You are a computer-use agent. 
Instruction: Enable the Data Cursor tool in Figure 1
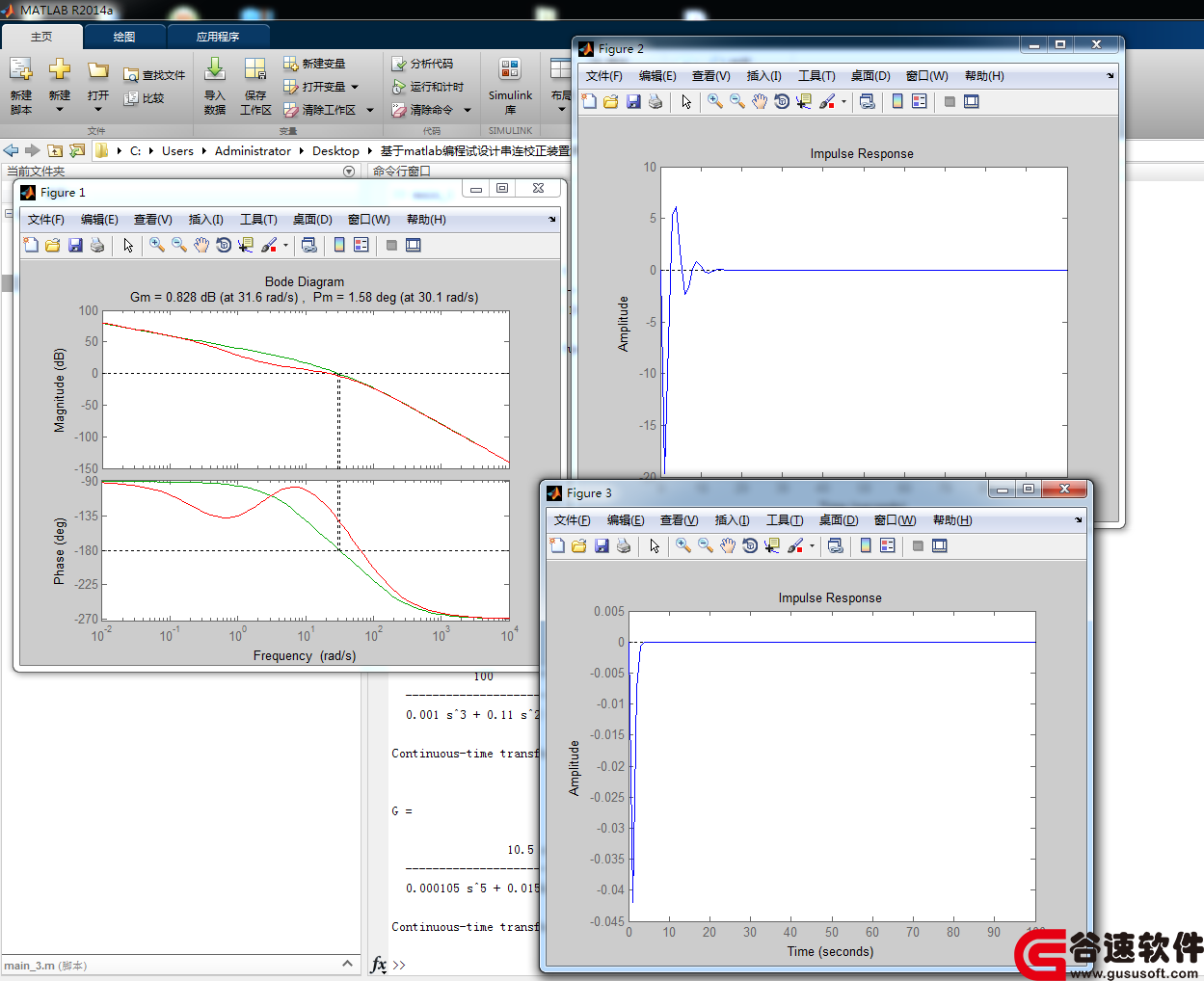[246, 245]
